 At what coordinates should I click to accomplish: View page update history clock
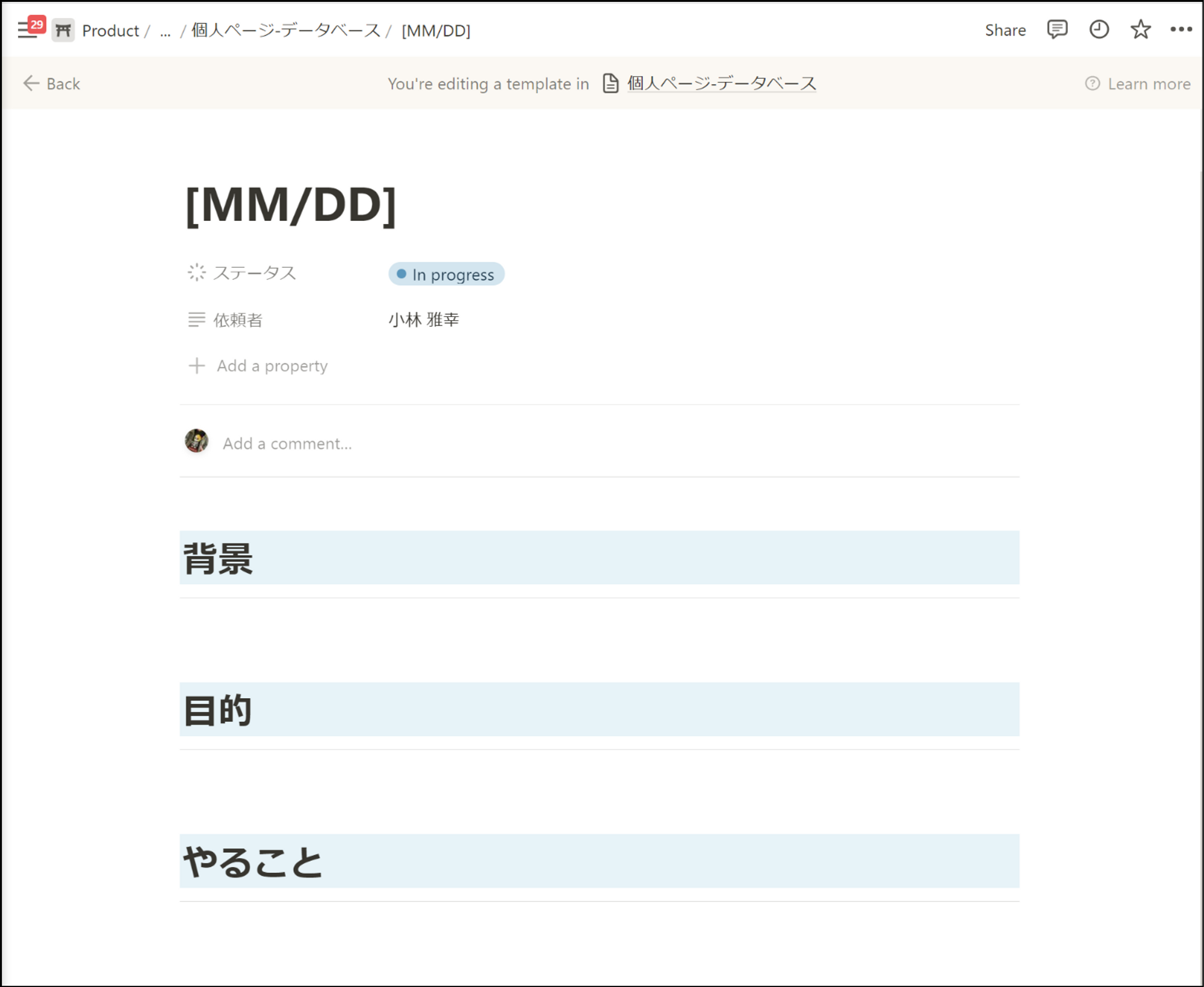pyautogui.click(x=1099, y=29)
